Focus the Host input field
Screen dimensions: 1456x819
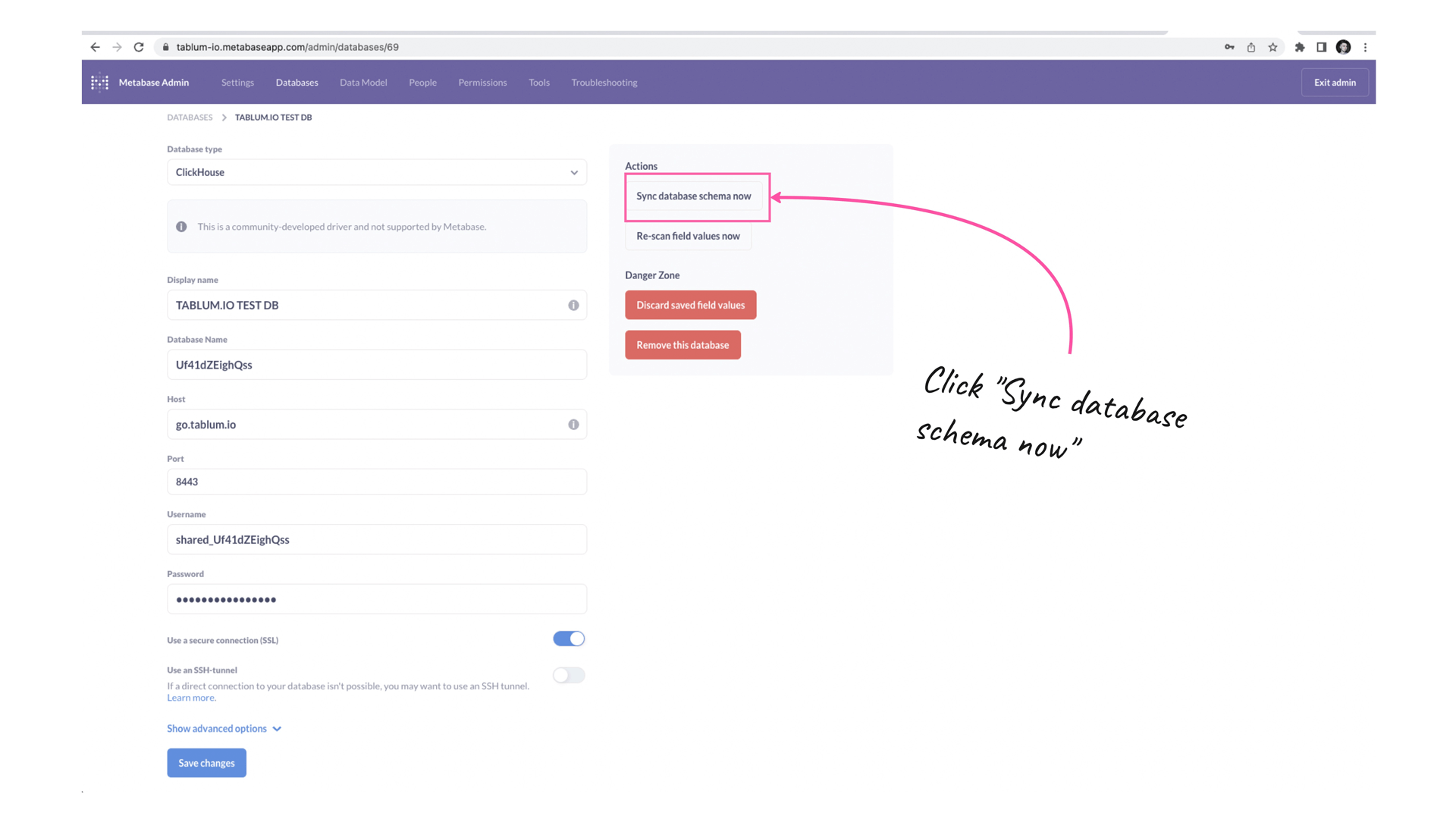click(377, 425)
